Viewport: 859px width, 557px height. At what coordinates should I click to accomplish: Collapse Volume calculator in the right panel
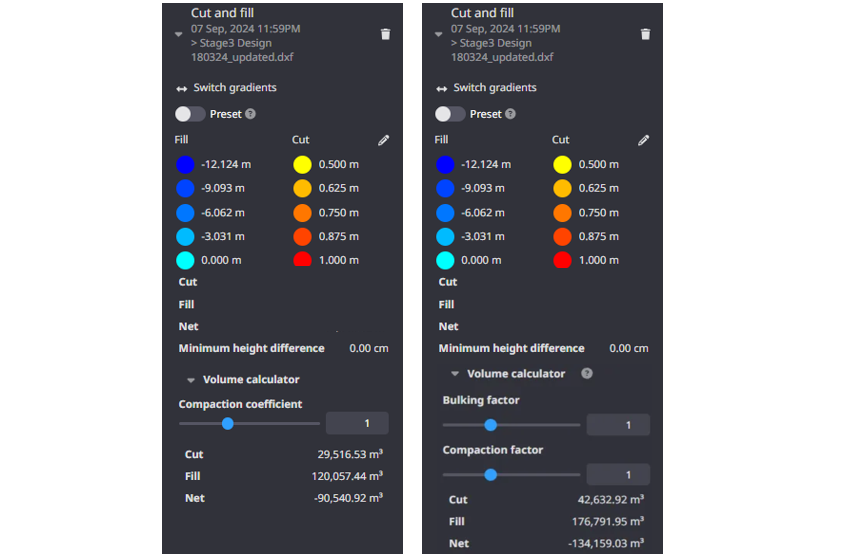click(x=455, y=374)
